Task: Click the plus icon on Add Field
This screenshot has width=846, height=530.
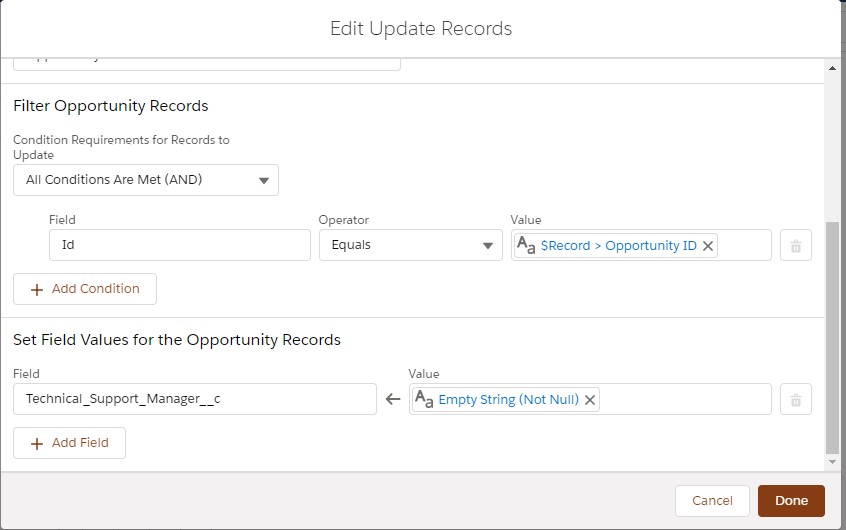Action: (37, 444)
